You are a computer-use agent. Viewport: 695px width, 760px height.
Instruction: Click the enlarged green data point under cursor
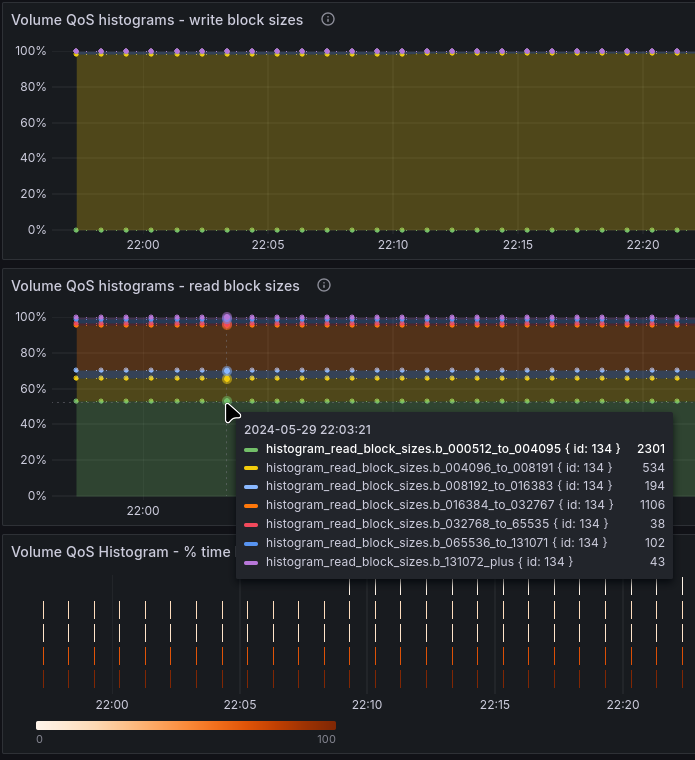(x=227, y=401)
